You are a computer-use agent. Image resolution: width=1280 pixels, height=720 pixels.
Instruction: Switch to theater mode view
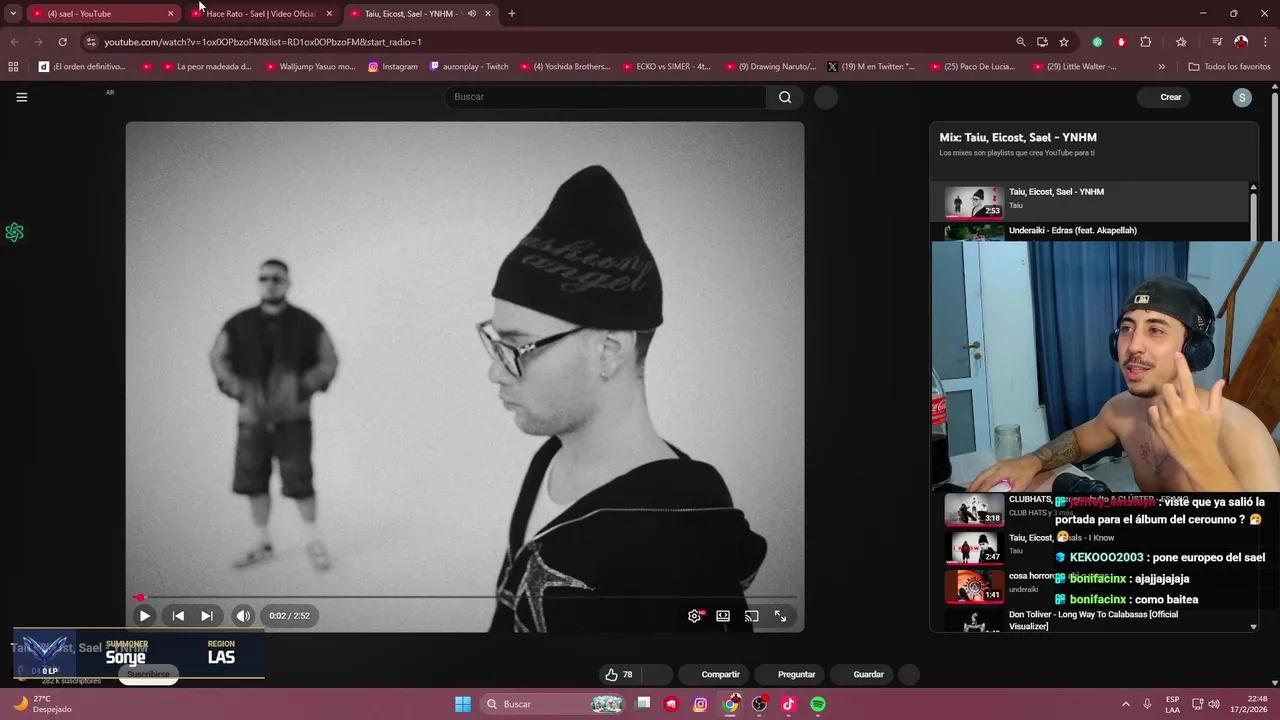(x=723, y=616)
